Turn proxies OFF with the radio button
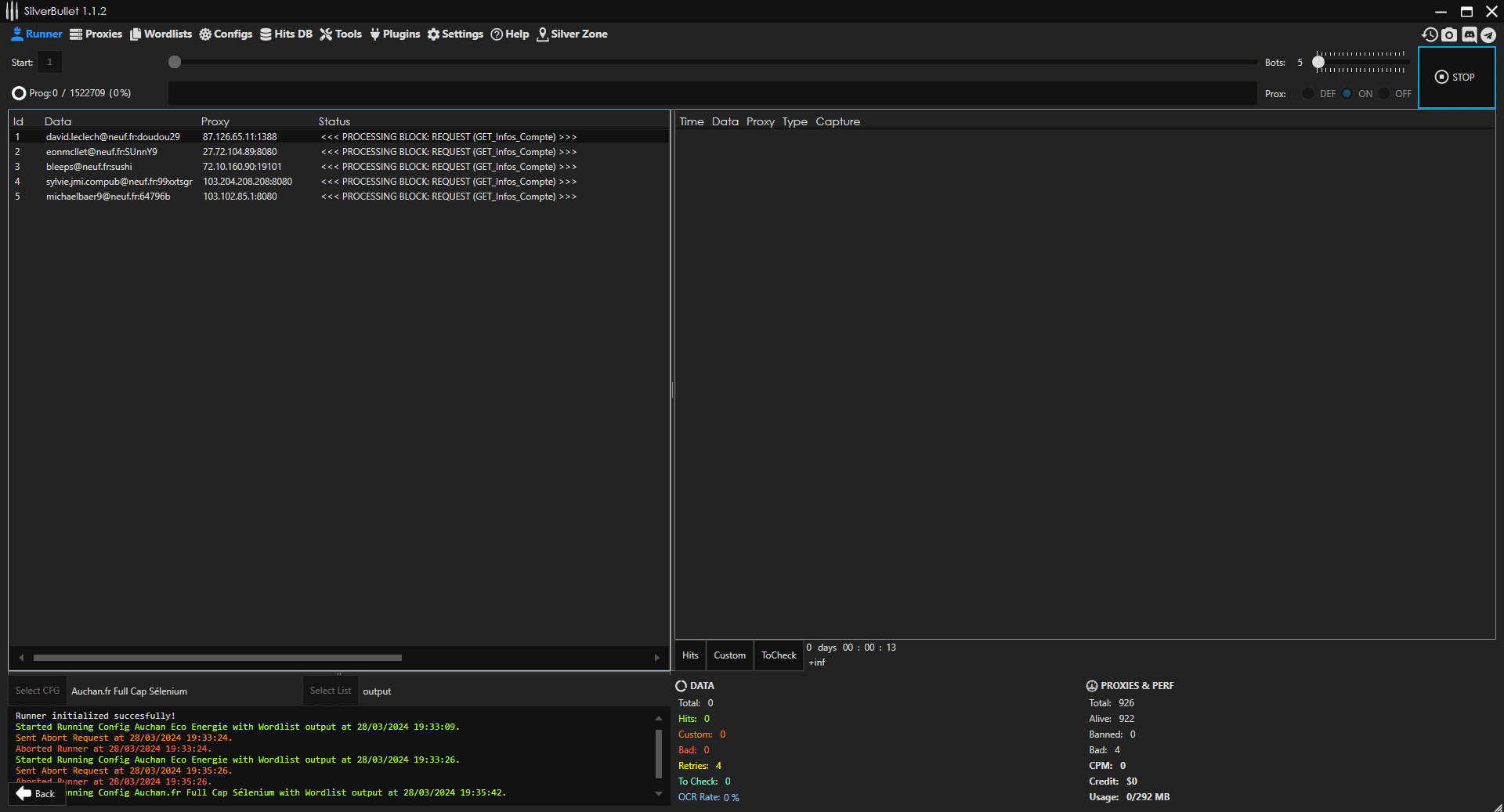The image size is (1504, 812). (1384, 93)
